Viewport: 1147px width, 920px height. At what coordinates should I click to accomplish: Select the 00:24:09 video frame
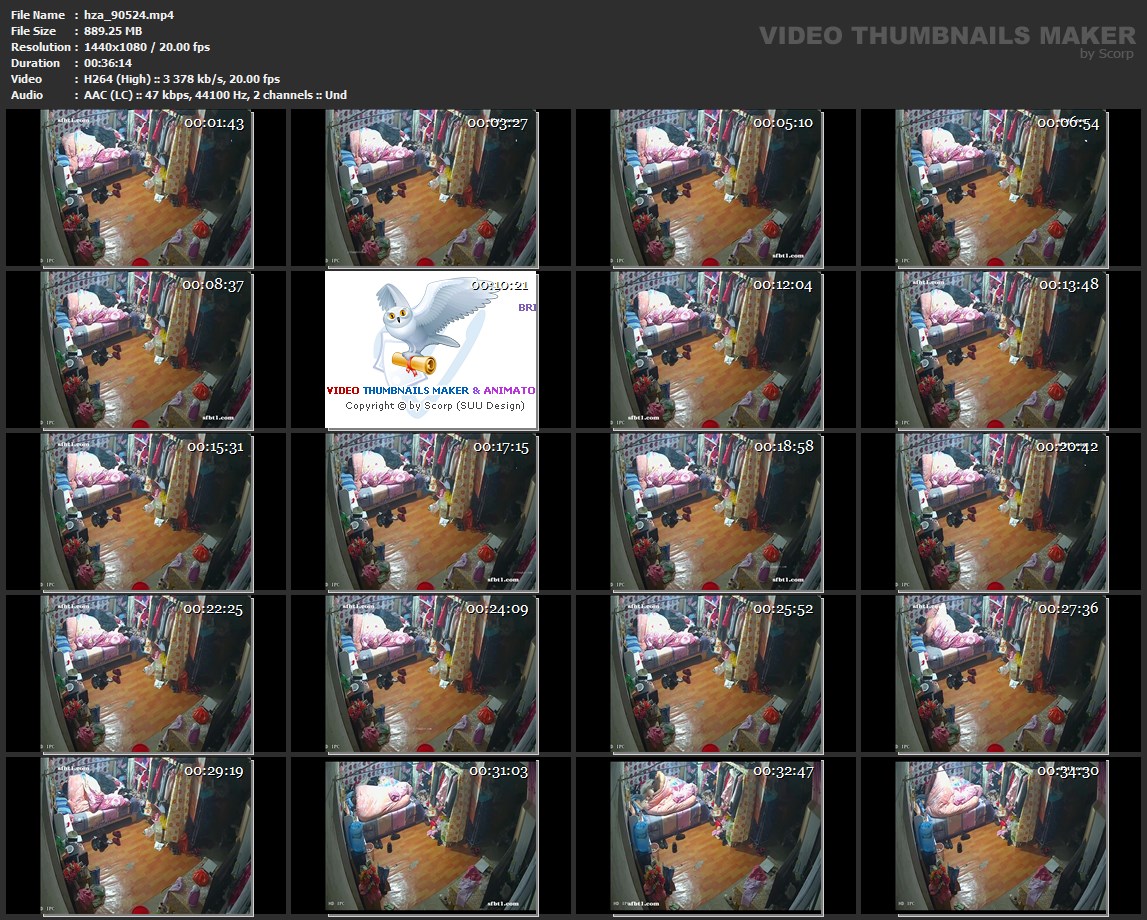coord(431,674)
